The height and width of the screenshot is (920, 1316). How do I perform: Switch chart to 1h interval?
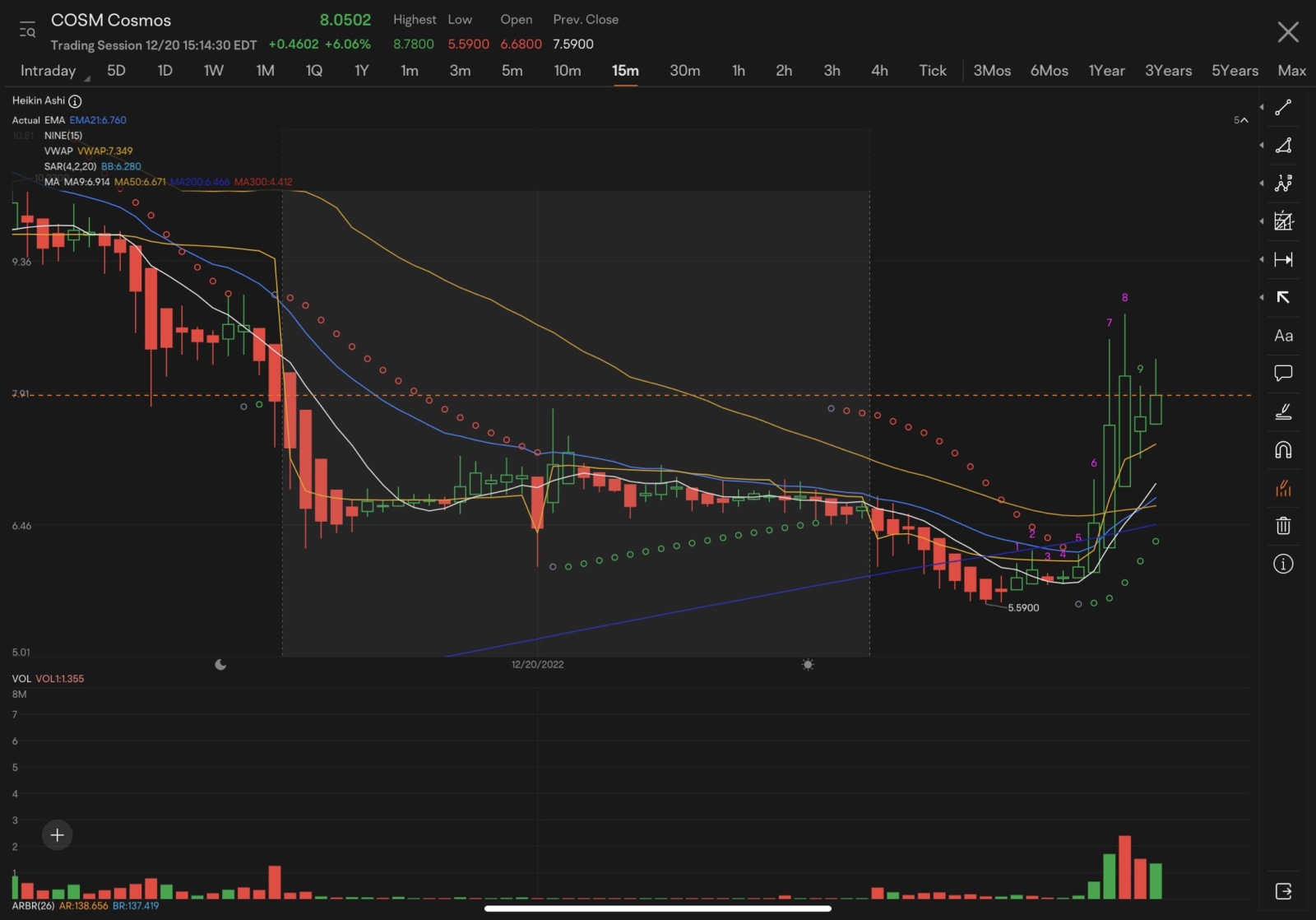pyautogui.click(x=739, y=71)
